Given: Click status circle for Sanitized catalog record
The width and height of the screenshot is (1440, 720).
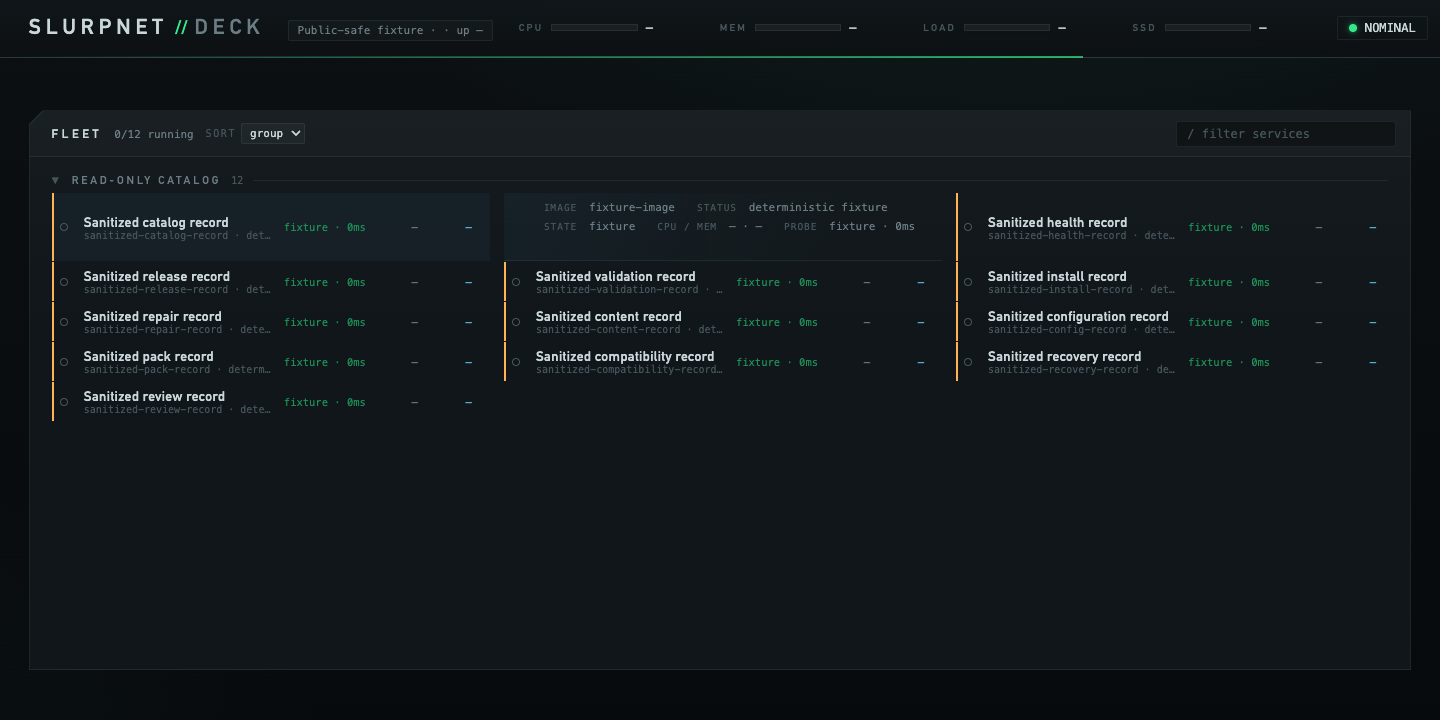Looking at the screenshot, I should [x=64, y=227].
